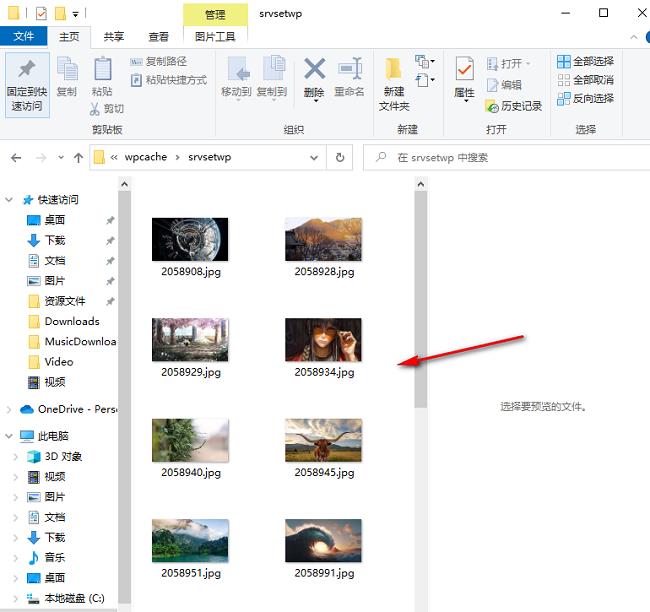
Task: Open the 资源文件 folder in sidebar
Action: [x=65, y=301]
